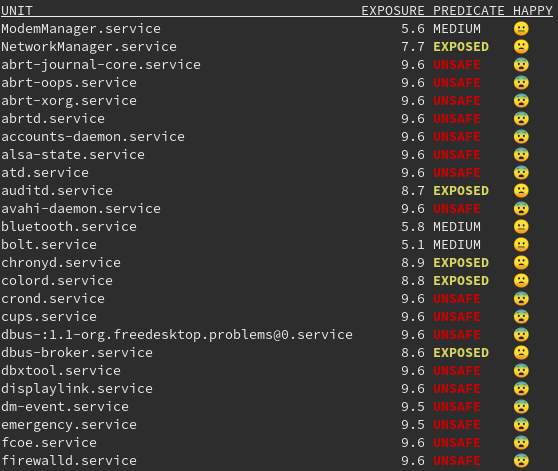This screenshot has height=471, width=558.
Task: Click the fearful emoji for displaylink.service
Action: (521, 388)
